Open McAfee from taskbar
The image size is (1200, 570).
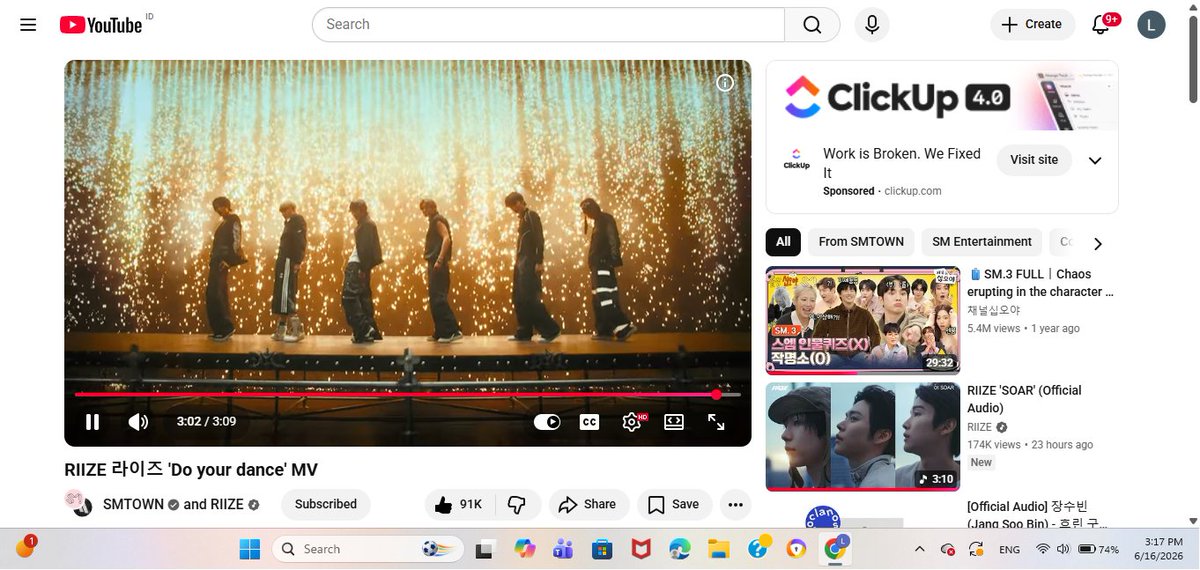tap(641, 549)
